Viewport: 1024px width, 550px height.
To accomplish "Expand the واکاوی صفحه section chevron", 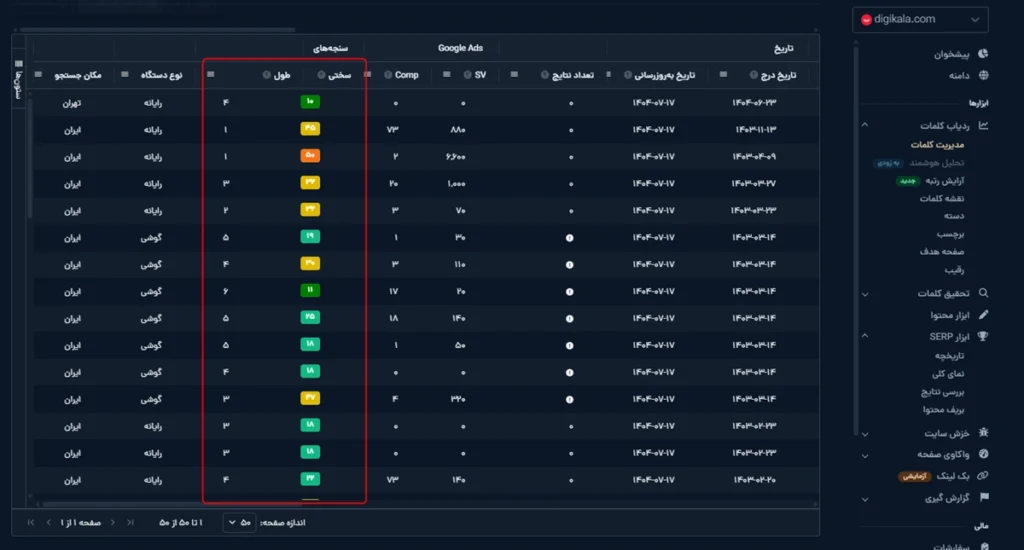I will (865, 456).
